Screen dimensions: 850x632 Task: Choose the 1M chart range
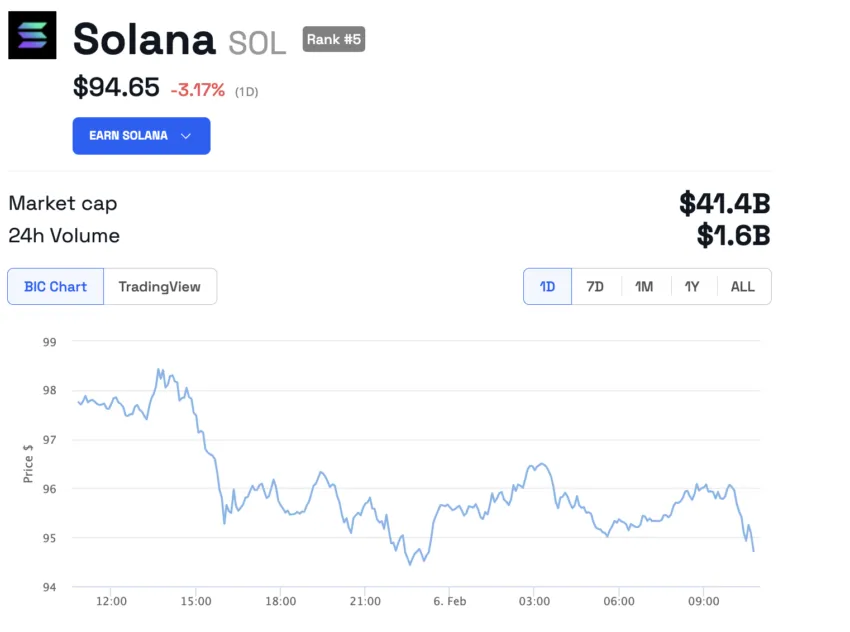[644, 287]
